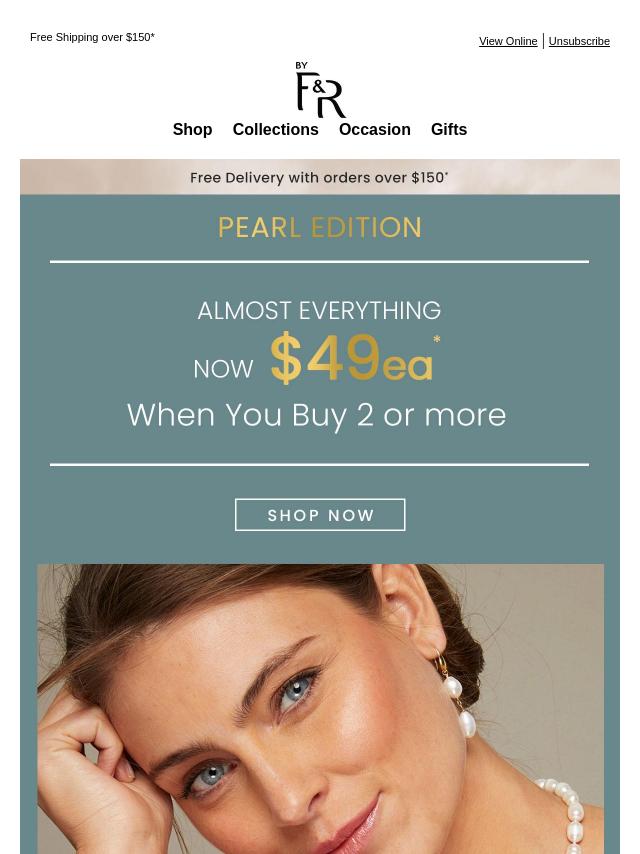
Task: Click the gold asterisk after $49ea
Action: point(437,339)
